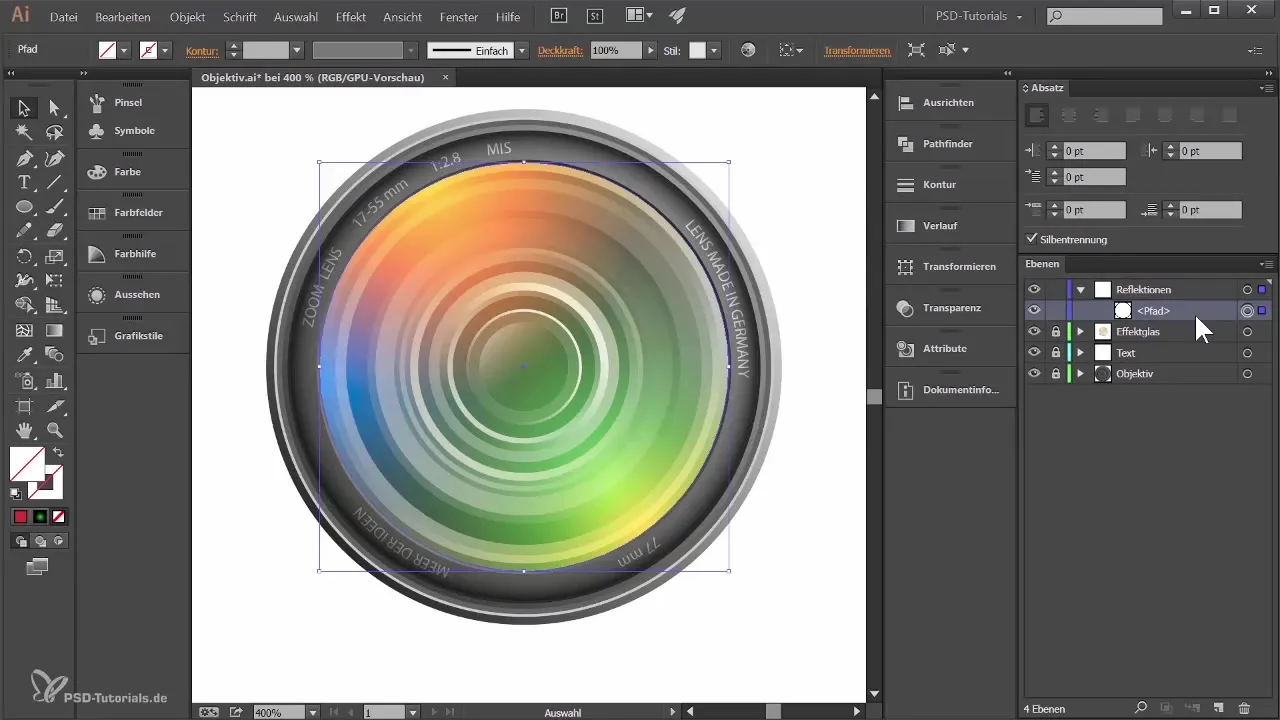Open the stroke color dropdown
Screen dimensions: 1280x720
click(165, 51)
